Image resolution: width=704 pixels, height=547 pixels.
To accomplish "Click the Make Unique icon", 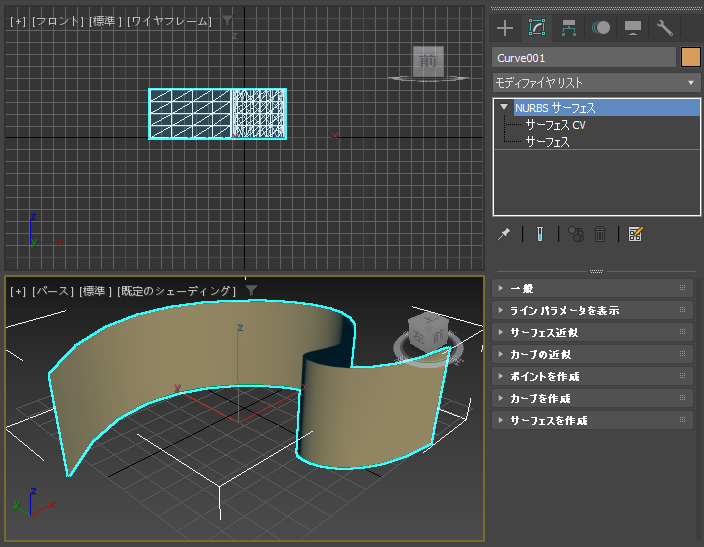I will [576, 234].
